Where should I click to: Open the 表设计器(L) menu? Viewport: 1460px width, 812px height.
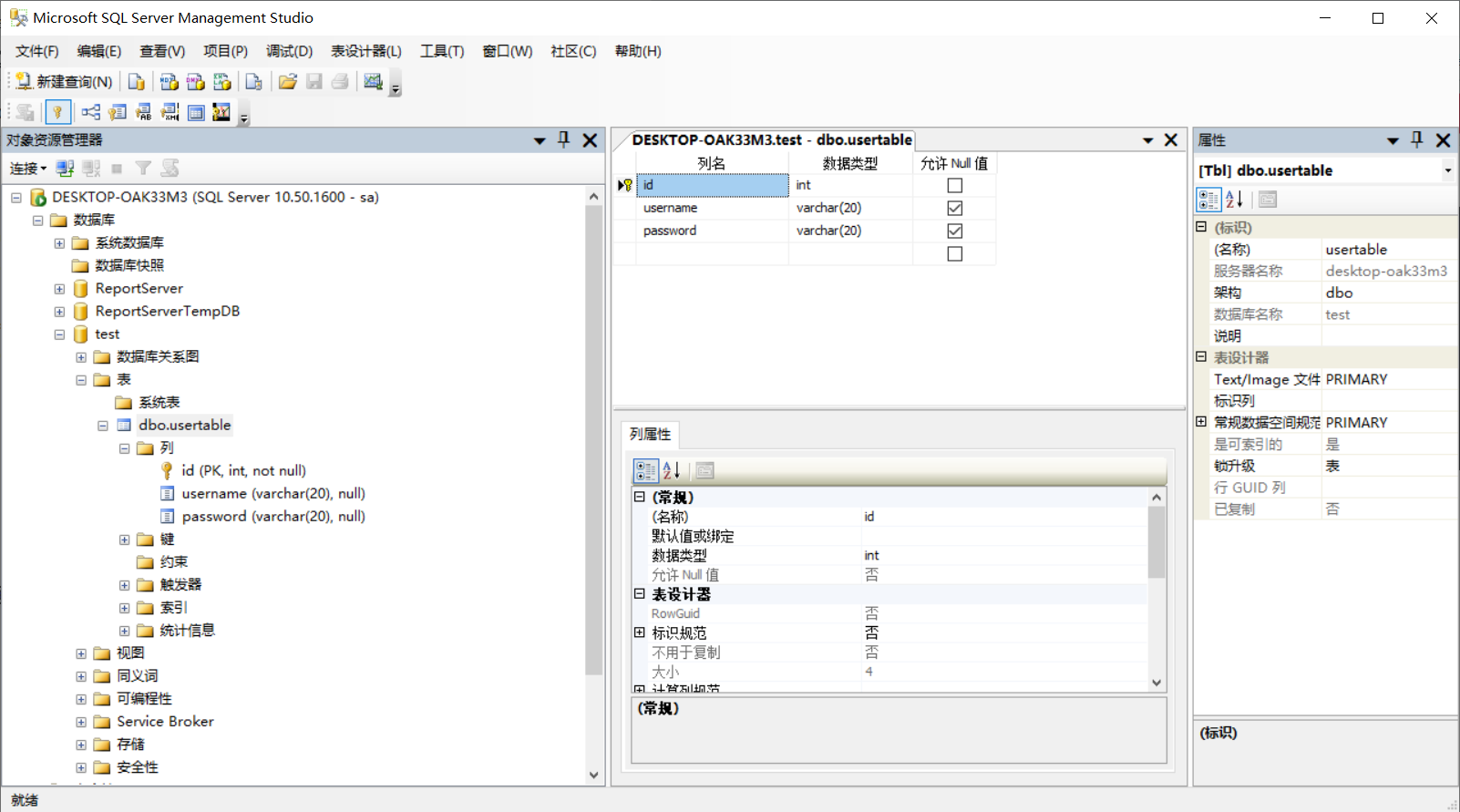pos(365,51)
